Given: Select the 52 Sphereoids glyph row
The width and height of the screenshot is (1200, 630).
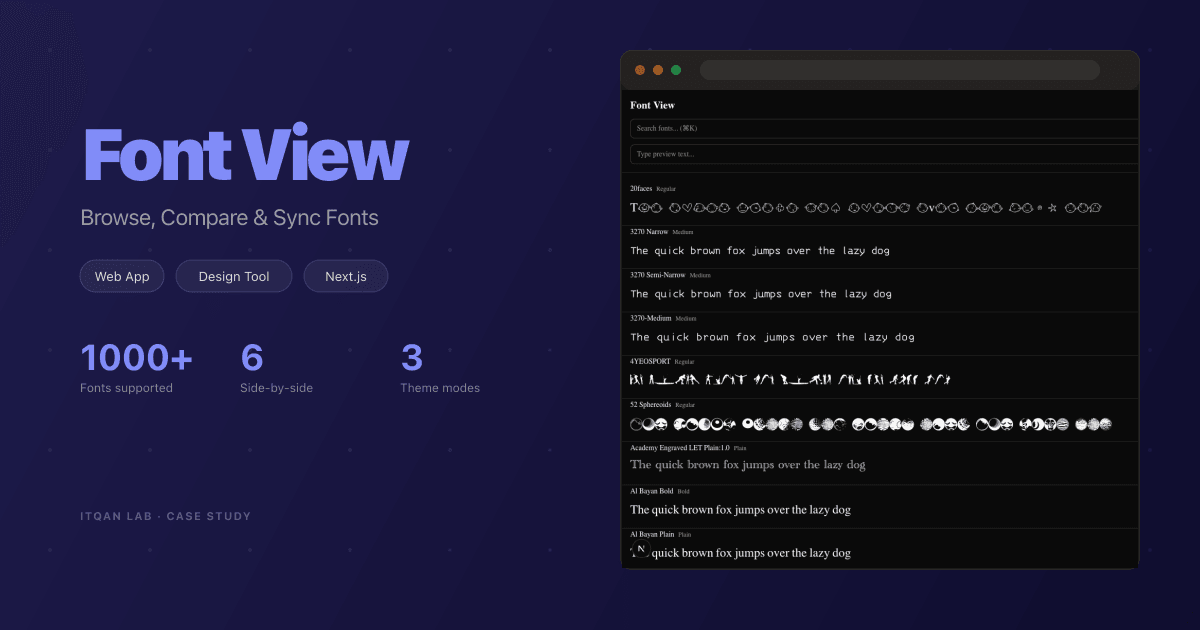Looking at the screenshot, I should point(865,423).
